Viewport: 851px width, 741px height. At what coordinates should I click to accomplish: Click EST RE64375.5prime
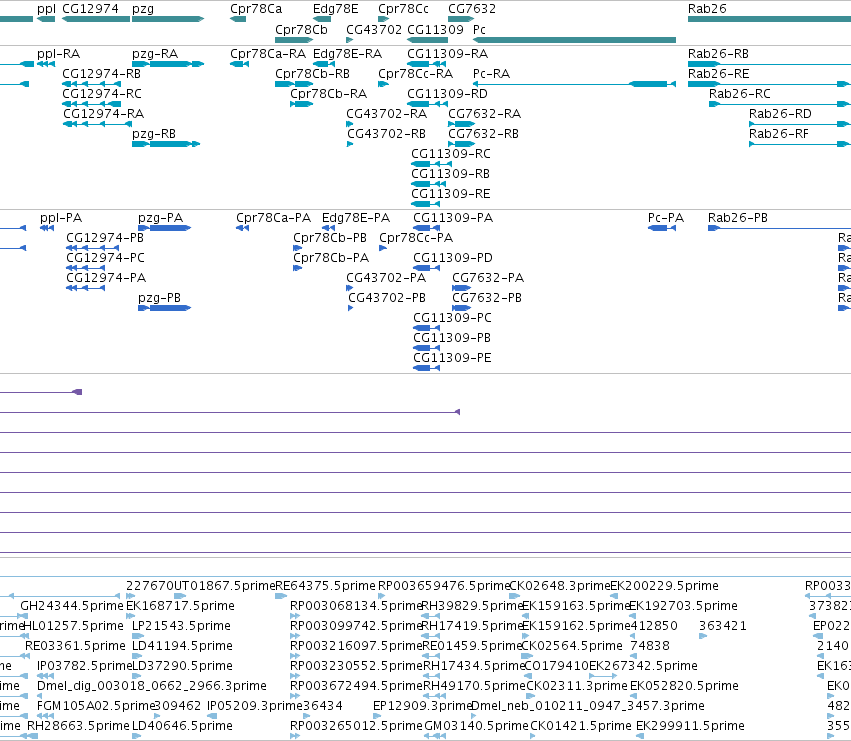pyautogui.click(x=281, y=596)
